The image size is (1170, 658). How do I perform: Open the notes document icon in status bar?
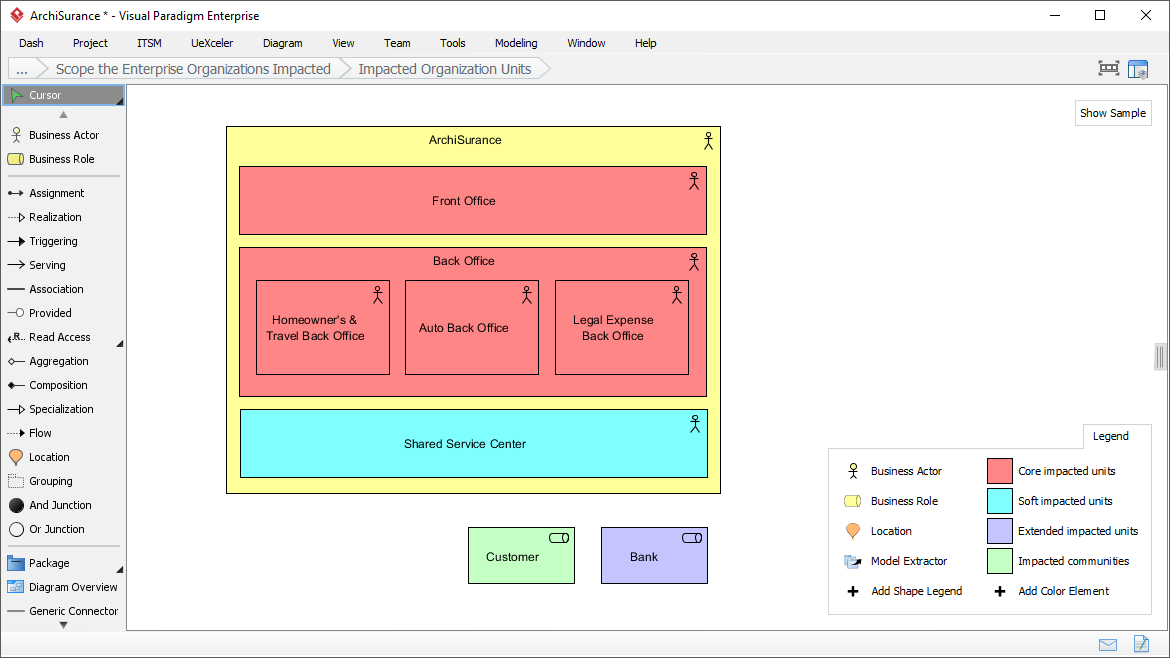click(x=1141, y=644)
